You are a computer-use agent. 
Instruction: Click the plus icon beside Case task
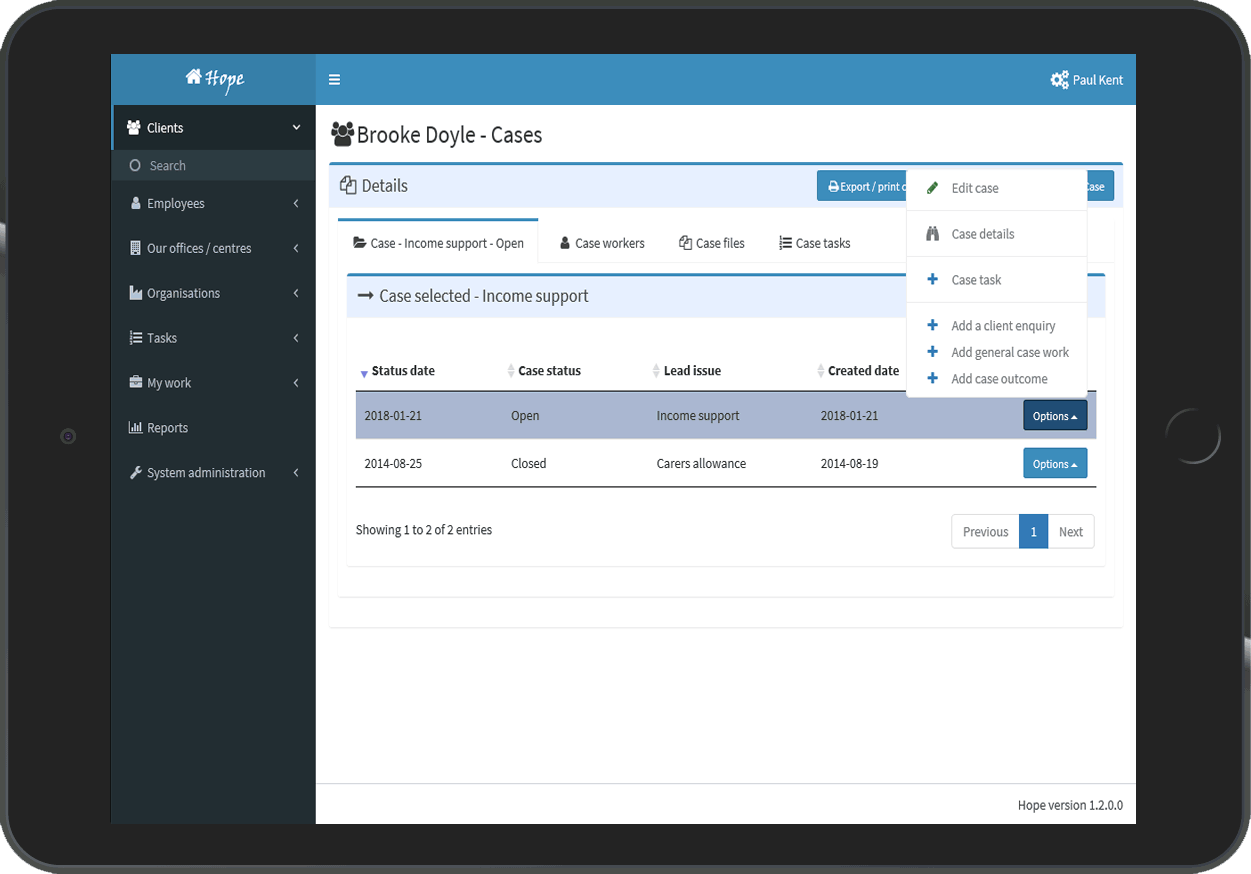pos(932,280)
